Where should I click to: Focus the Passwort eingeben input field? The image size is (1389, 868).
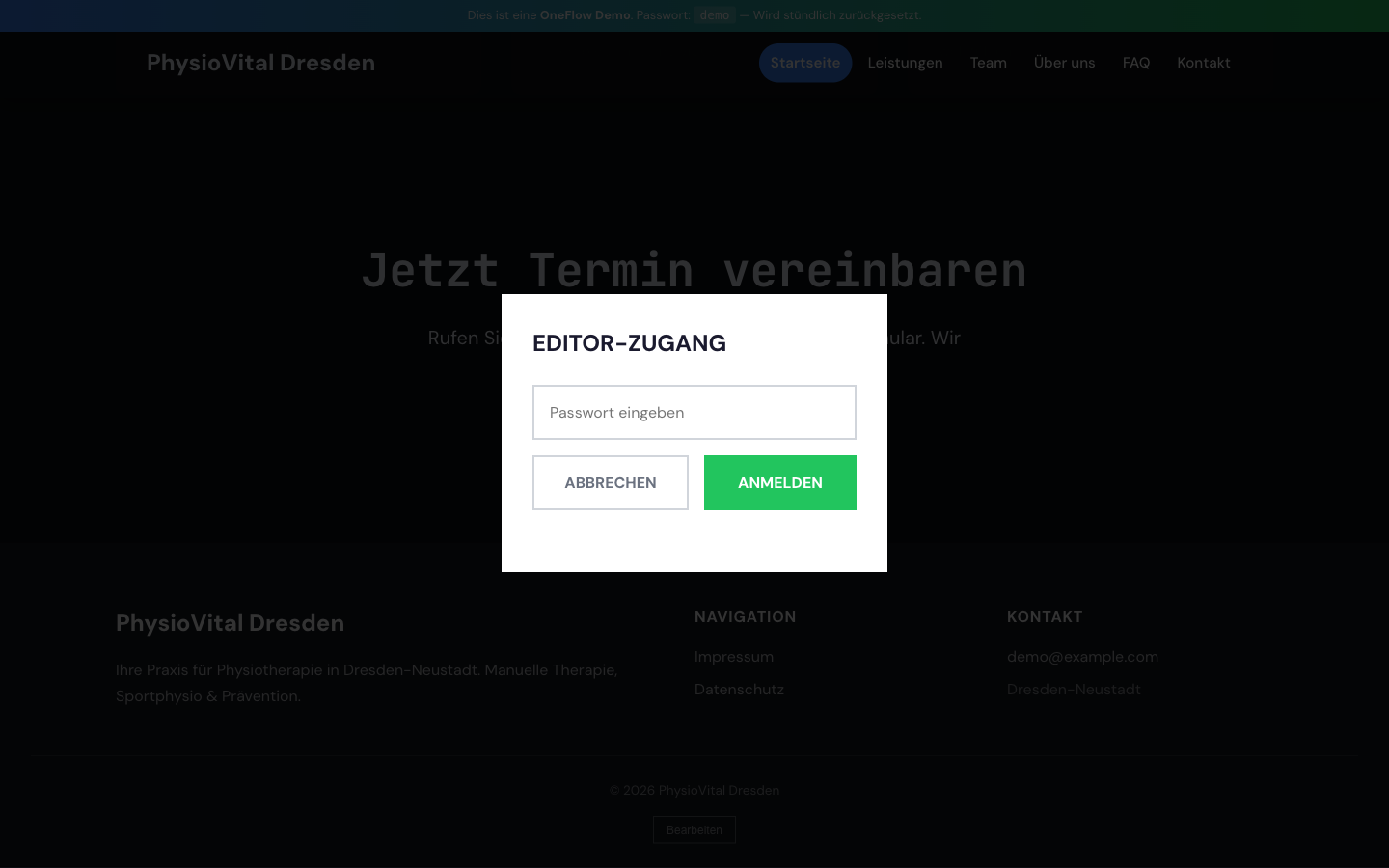pos(694,412)
